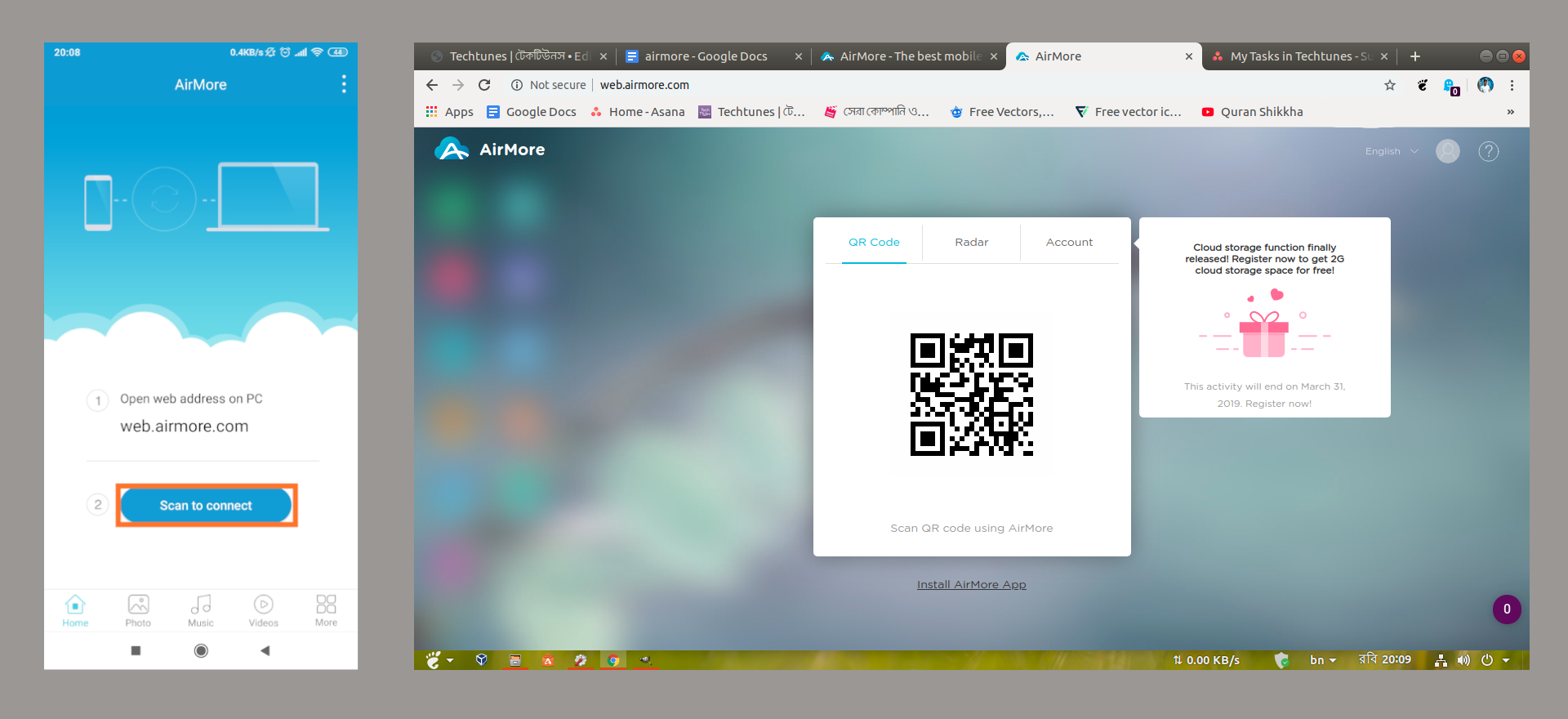
Task: Click the user account avatar on AirMore web
Action: (x=1448, y=151)
